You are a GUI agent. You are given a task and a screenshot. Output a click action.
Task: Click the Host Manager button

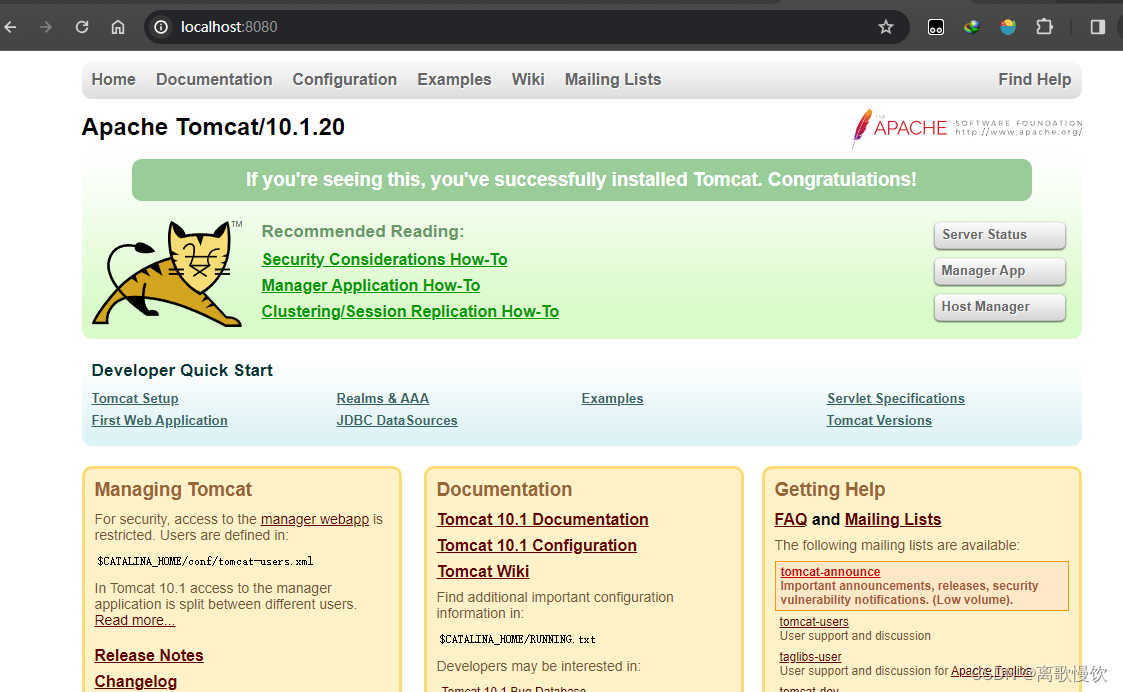[1000, 307]
